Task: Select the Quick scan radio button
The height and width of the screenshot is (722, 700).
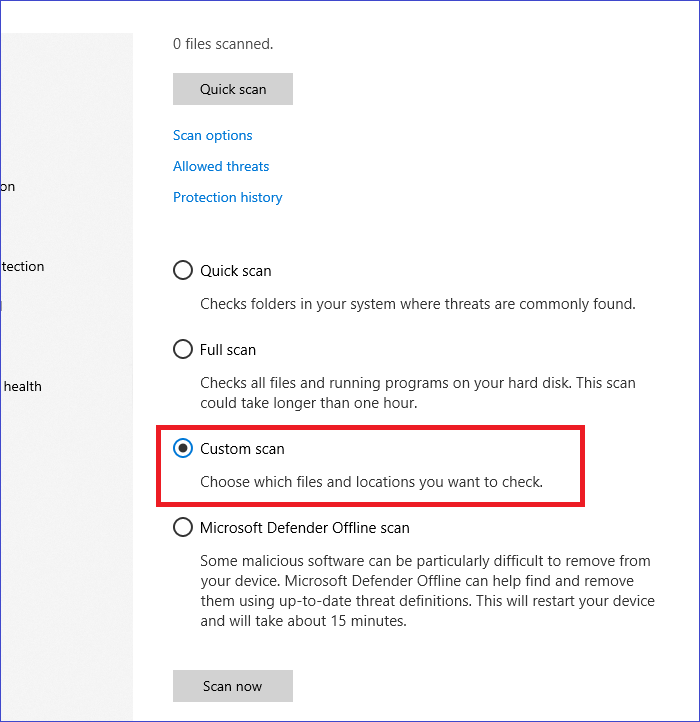Action: click(x=183, y=270)
